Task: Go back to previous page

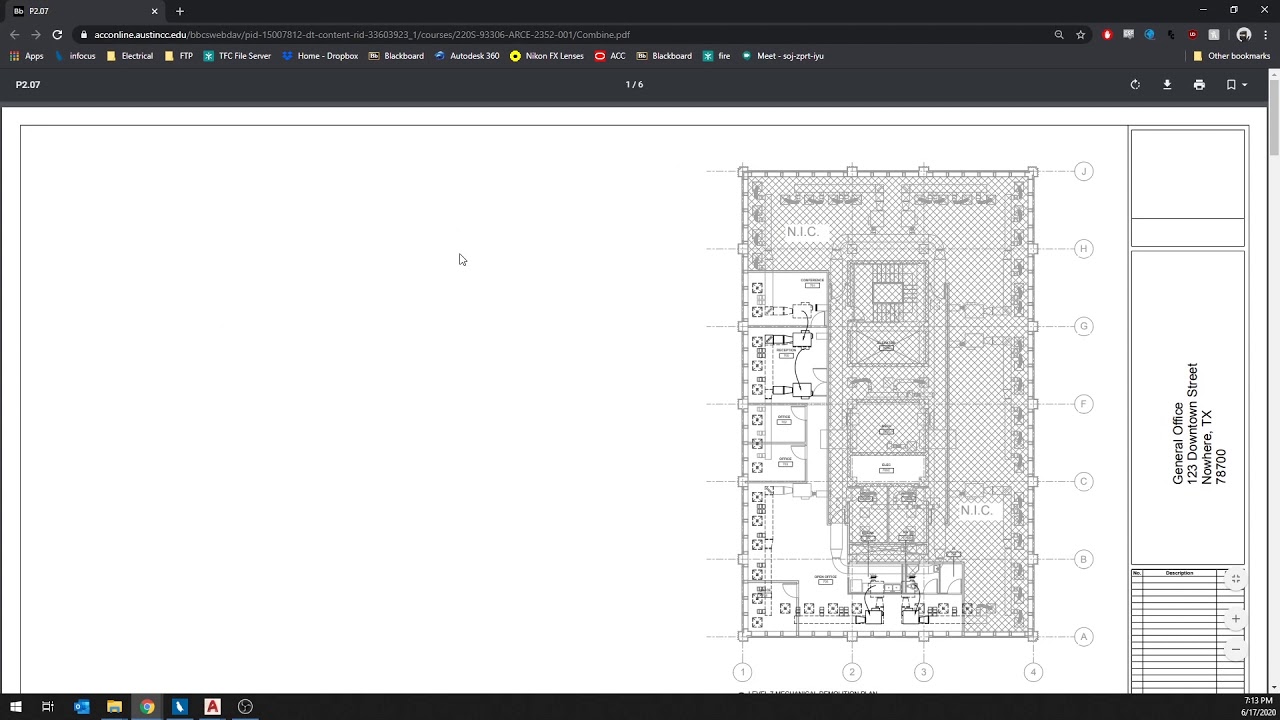Action: coord(14,34)
